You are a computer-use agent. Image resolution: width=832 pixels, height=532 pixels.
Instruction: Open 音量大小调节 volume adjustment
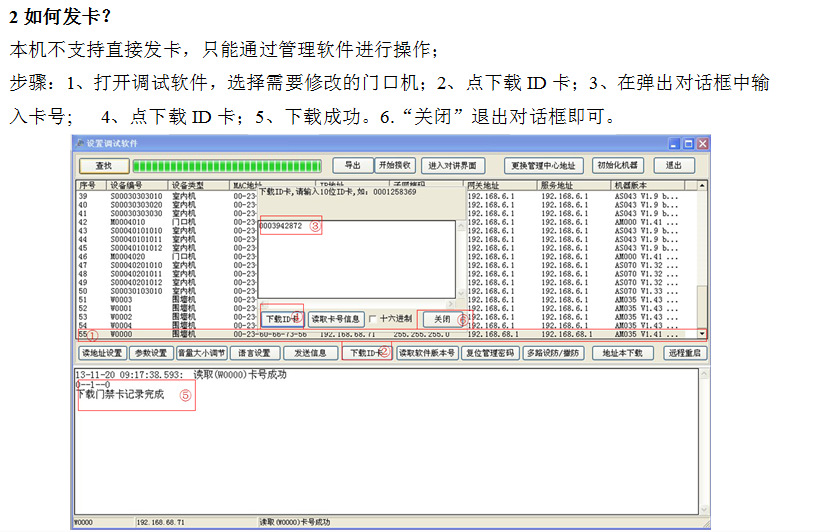[x=201, y=353]
